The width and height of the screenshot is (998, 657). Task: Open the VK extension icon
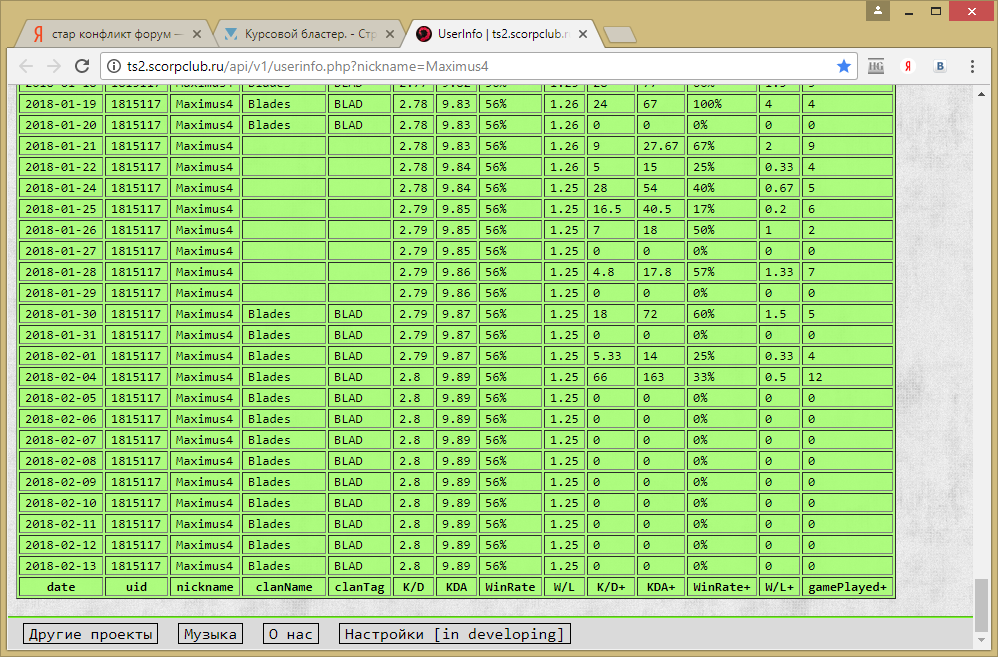(x=940, y=66)
